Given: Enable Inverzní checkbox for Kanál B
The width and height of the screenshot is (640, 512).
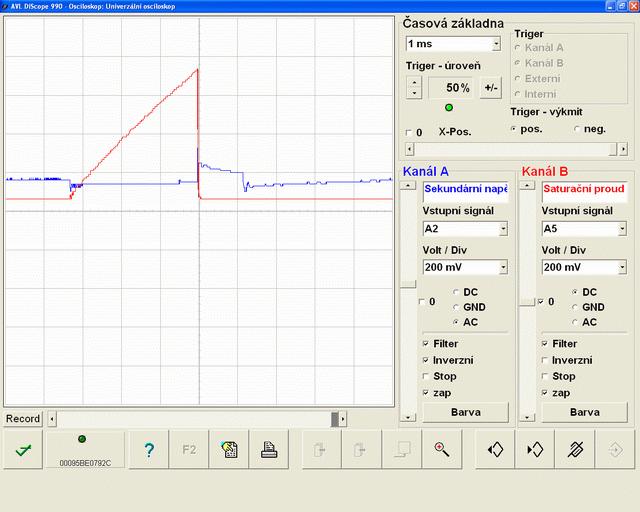Looking at the screenshot, I should tap(545, 360).
